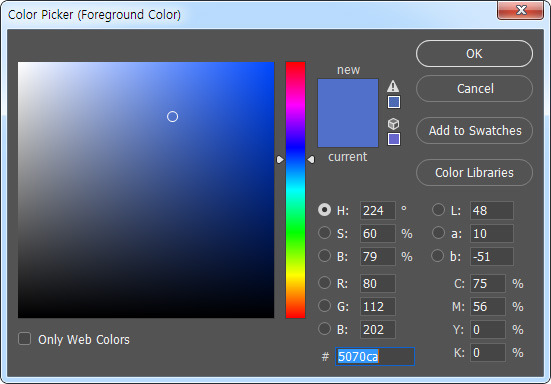The image size is (551, 384).
Task: Click the web-safe color cube icon
Action: tap(393, 124)
